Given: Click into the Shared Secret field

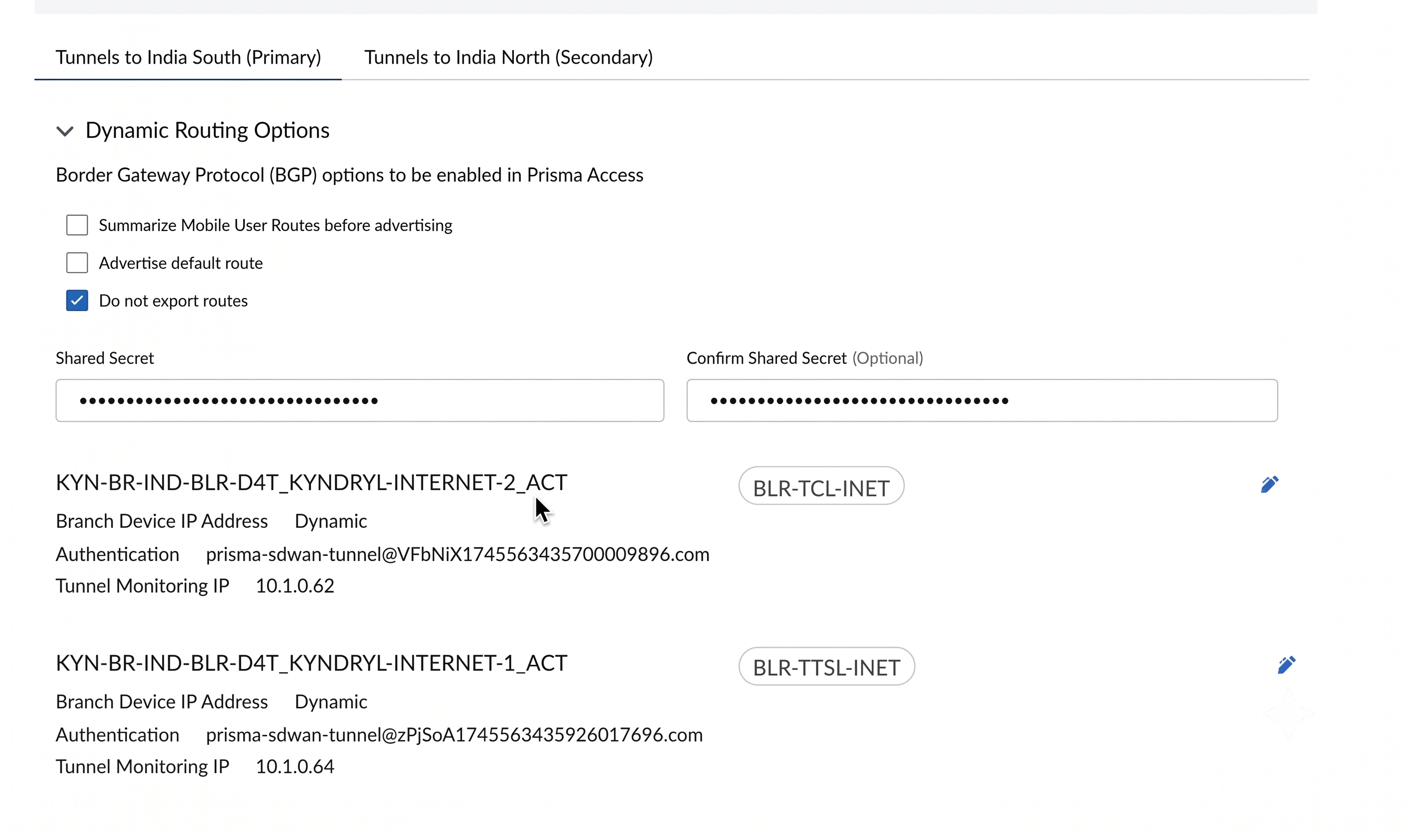Looking at the screenshot, I should pyautogui.click(x=360, y=400).
